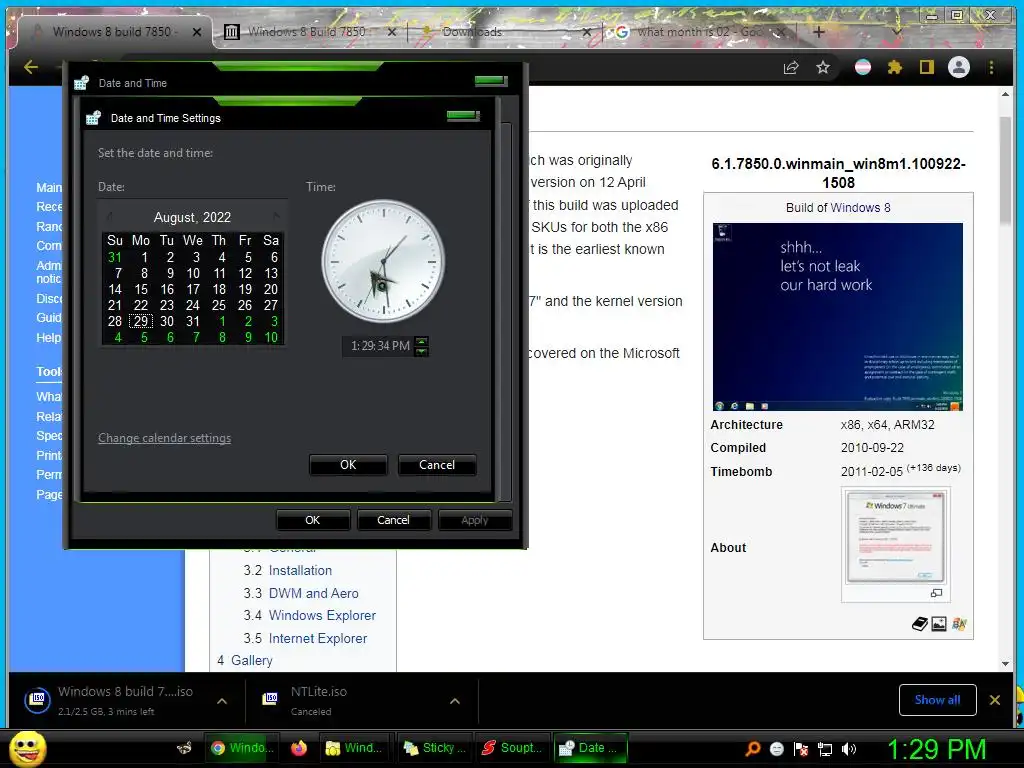Open the Windows 8 desktop screenshot thumbnail
Screen dimensions: 1024x768
click(x=838, y=317)
